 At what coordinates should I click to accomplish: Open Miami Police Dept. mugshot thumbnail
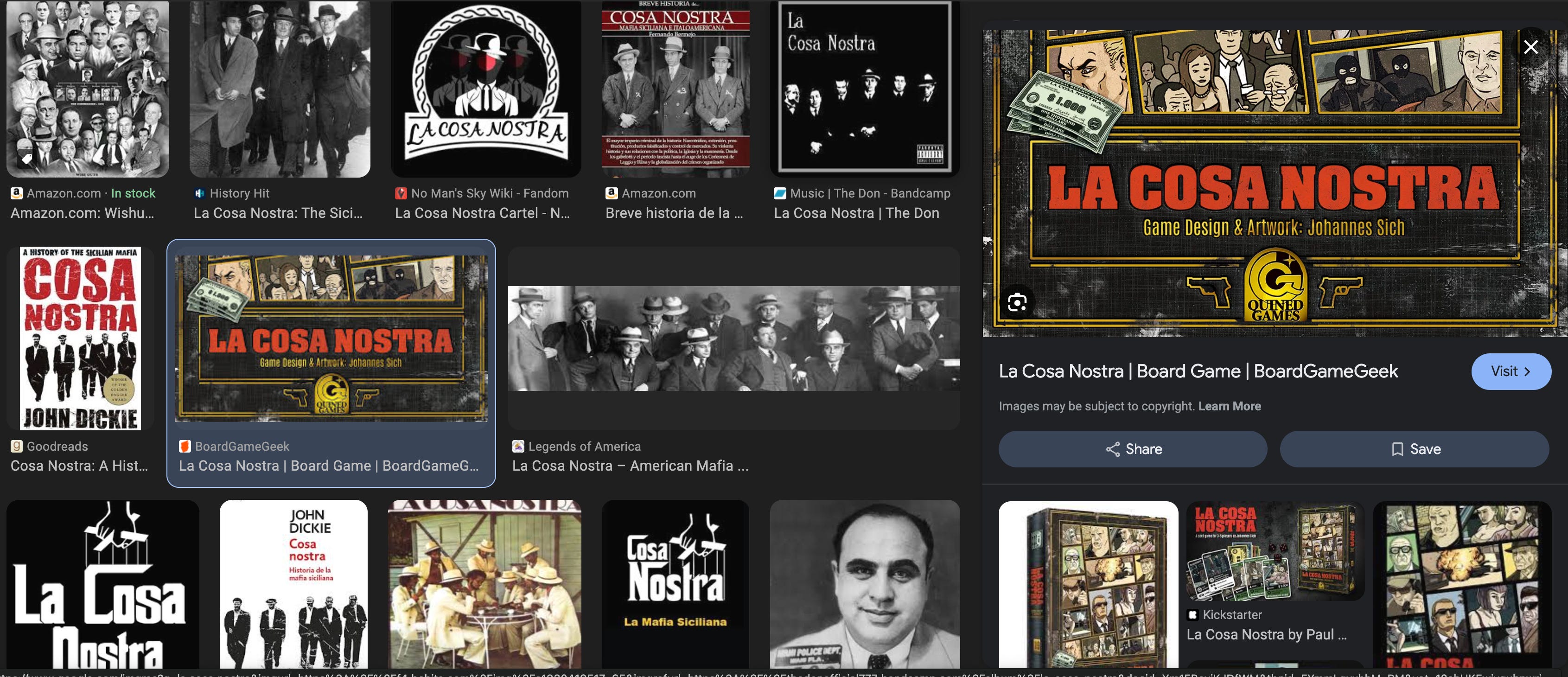point(865,584)
